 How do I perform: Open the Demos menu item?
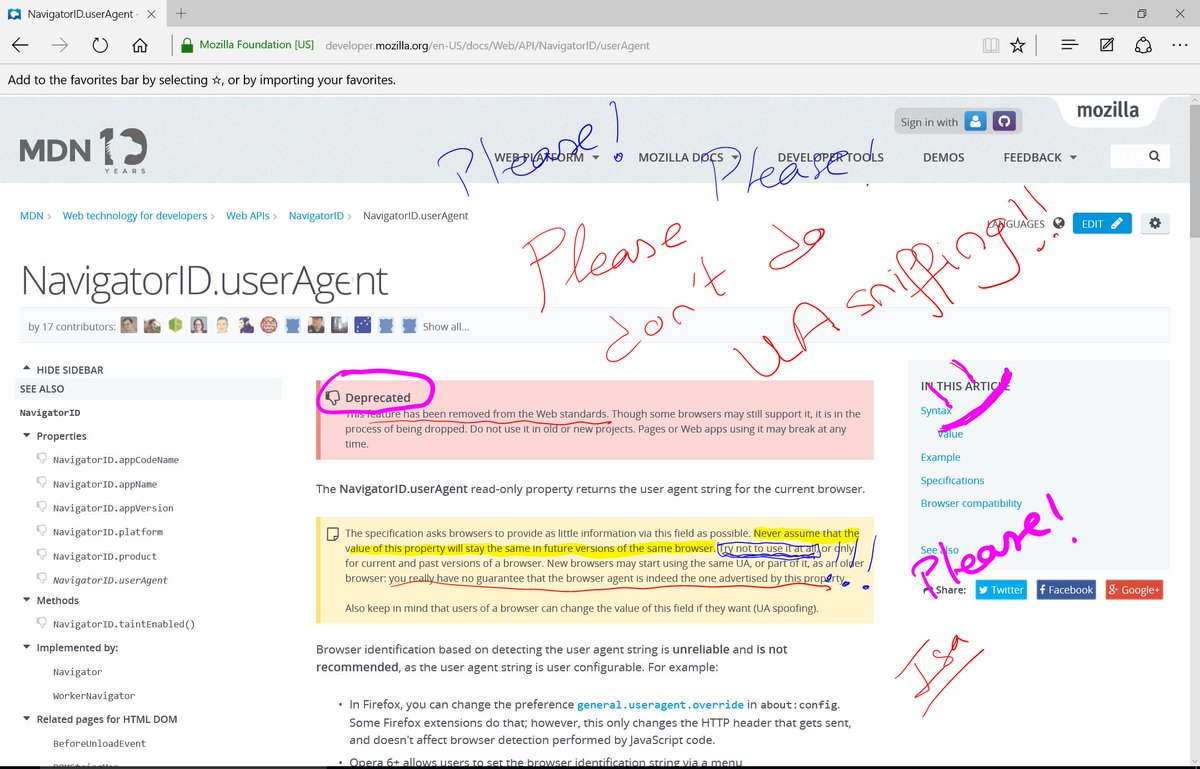(x=943, y=157)
